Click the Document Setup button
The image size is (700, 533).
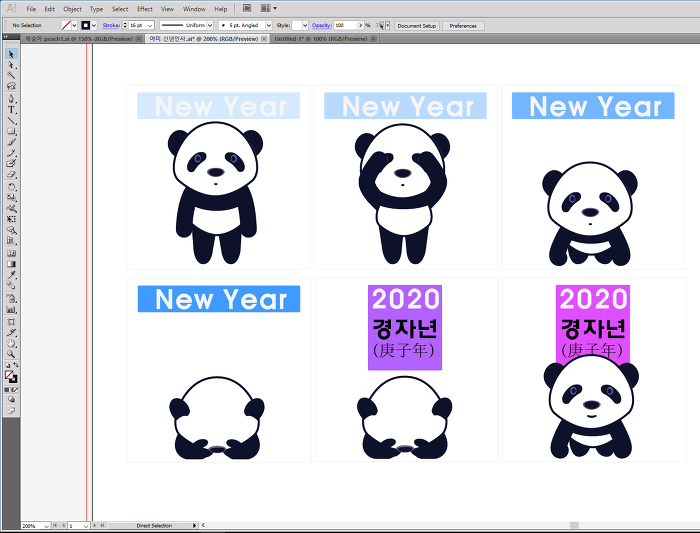pyautogui.click(x=416, y=25)
